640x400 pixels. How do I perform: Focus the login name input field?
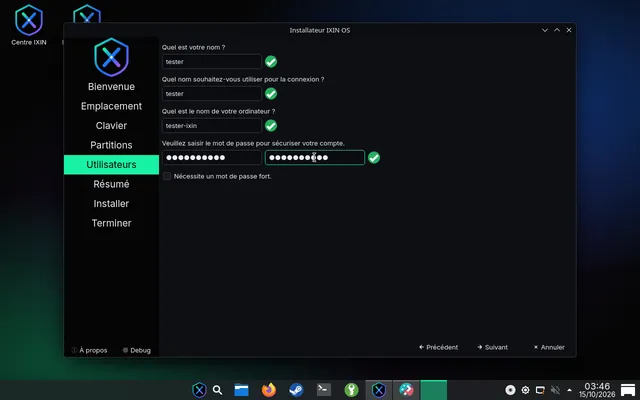pos(212,94)
